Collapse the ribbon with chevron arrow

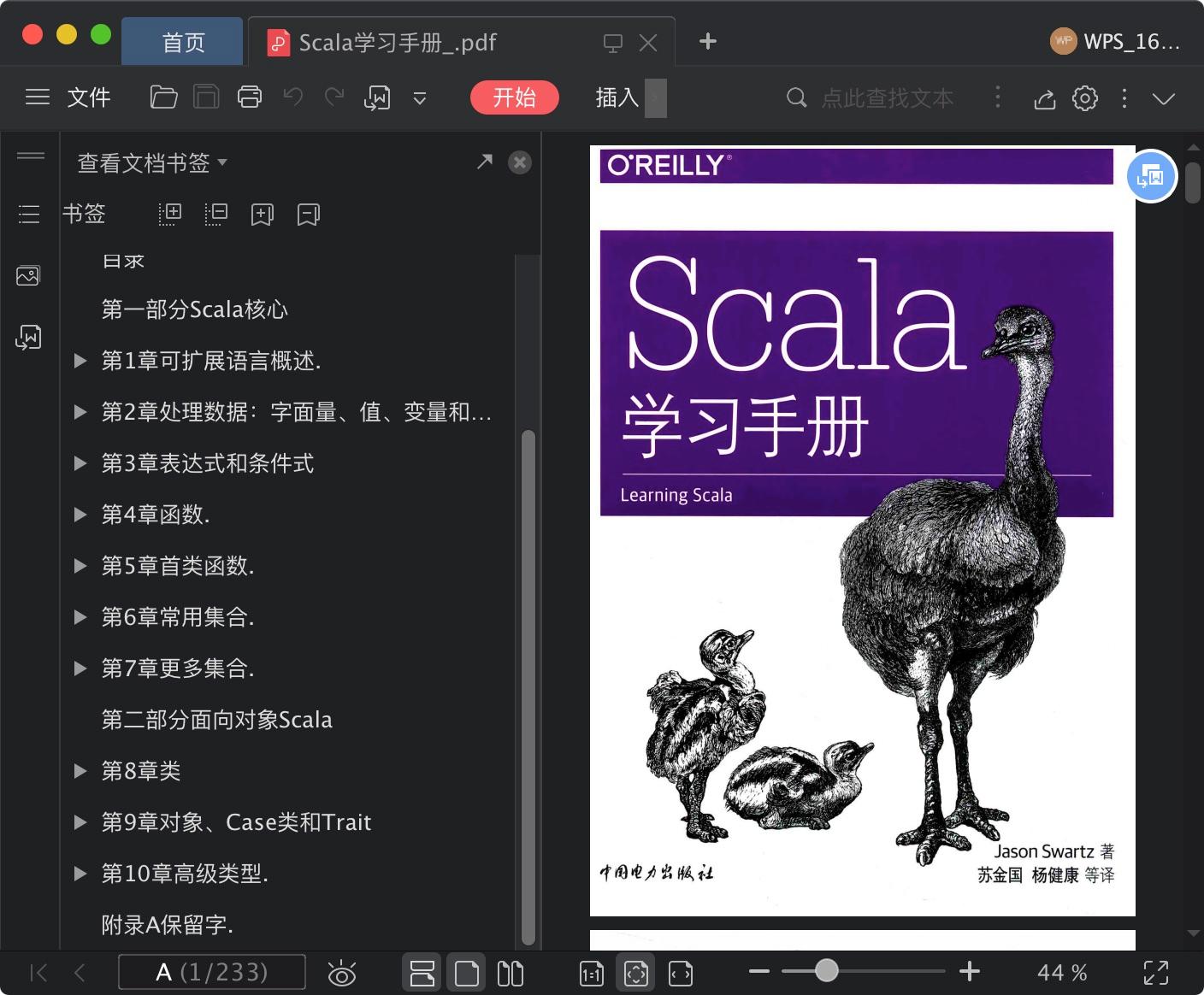click(1164, 99)
